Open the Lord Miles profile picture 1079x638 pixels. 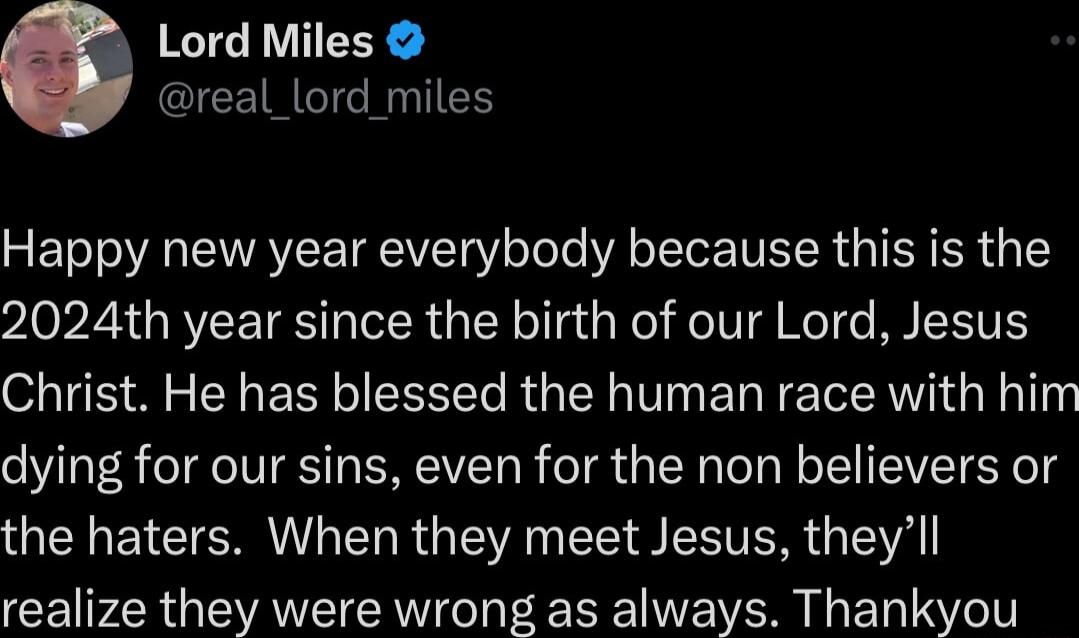[x=66, y=70]
